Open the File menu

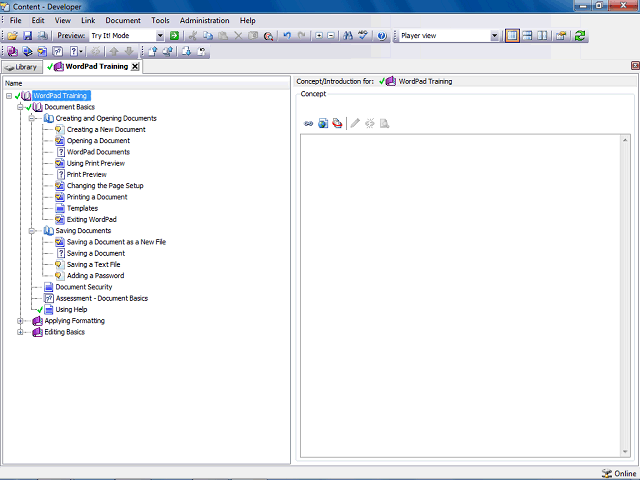pos(16,20)
